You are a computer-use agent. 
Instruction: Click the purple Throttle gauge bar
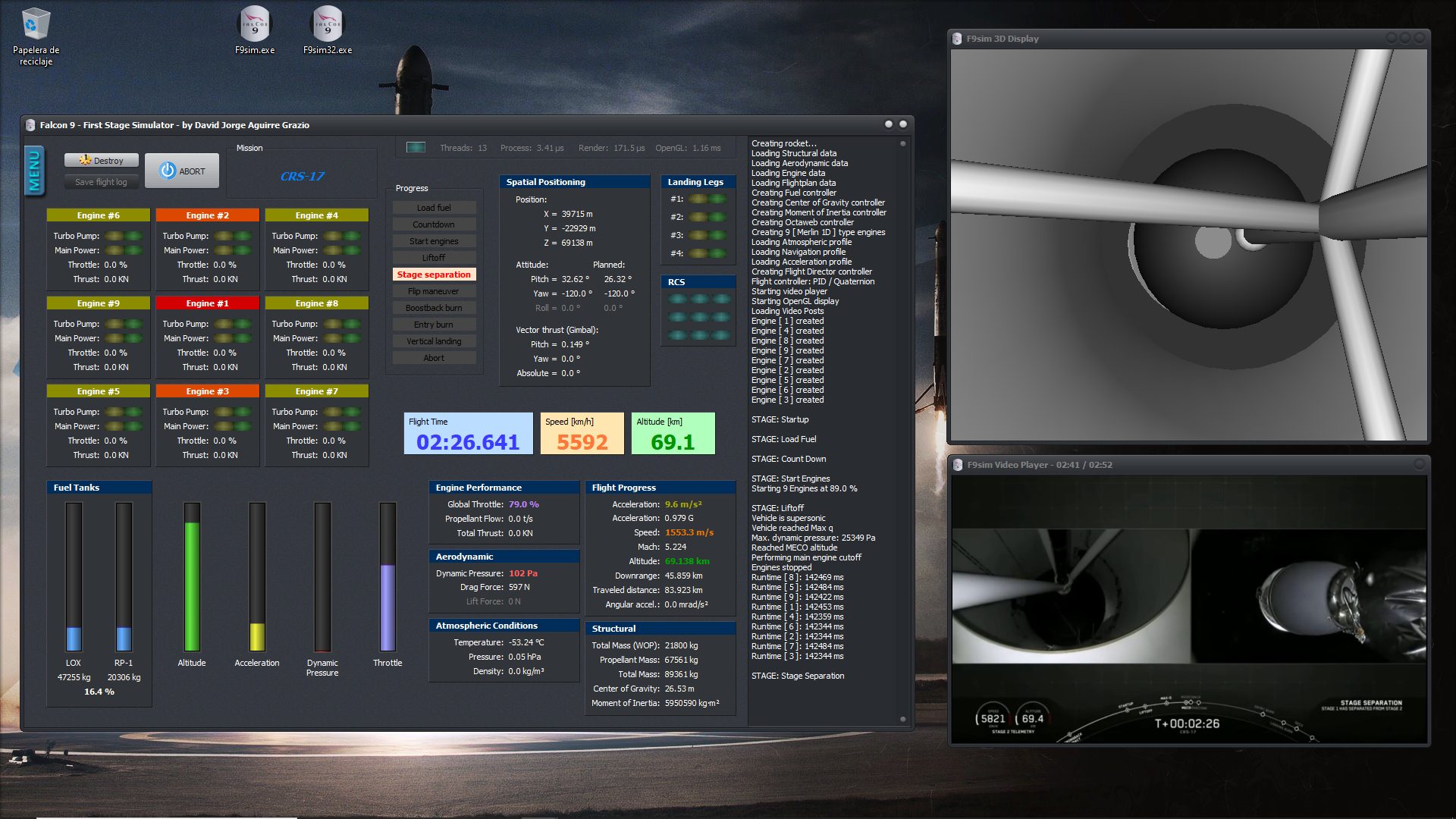tap(388, 576)
